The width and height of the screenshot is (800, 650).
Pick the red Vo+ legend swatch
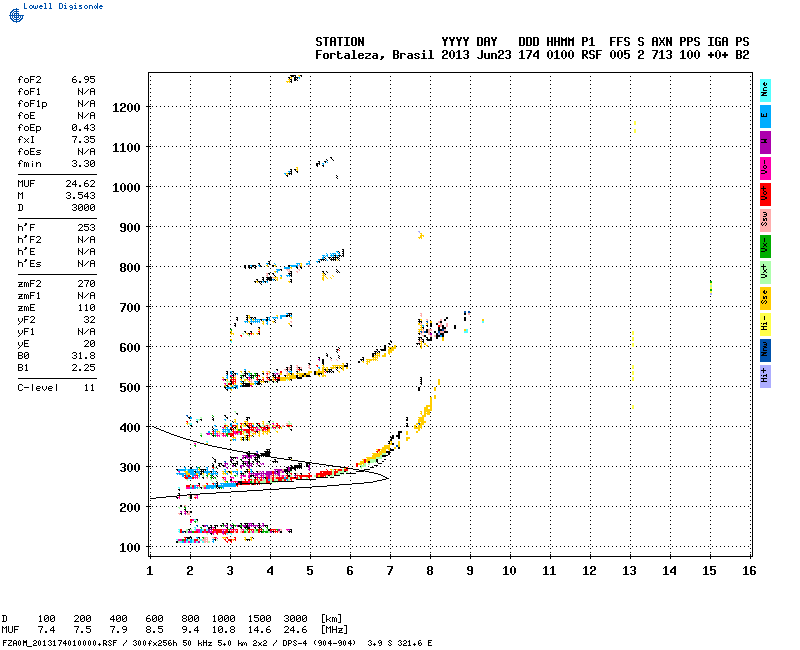coord(765,194)
